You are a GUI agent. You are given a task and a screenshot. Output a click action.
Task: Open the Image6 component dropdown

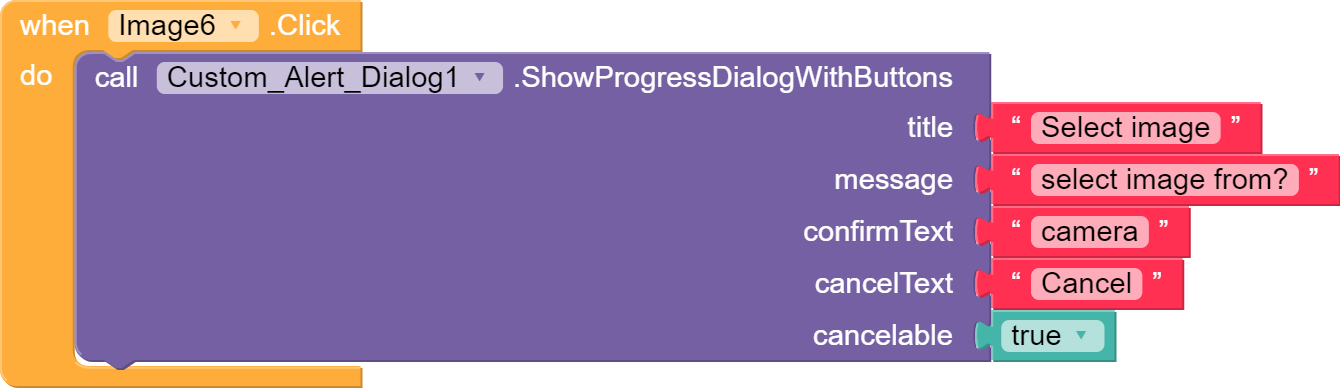[183, 26]
